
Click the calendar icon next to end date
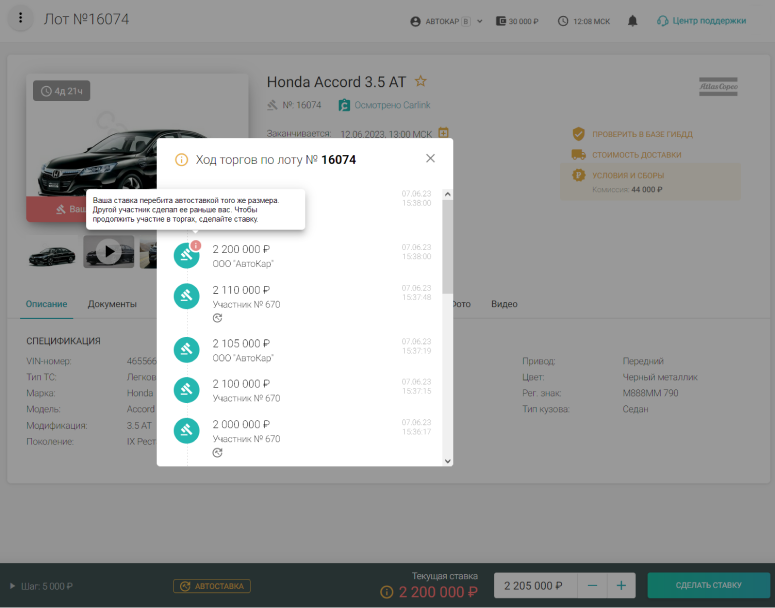(x=444, y=132)
